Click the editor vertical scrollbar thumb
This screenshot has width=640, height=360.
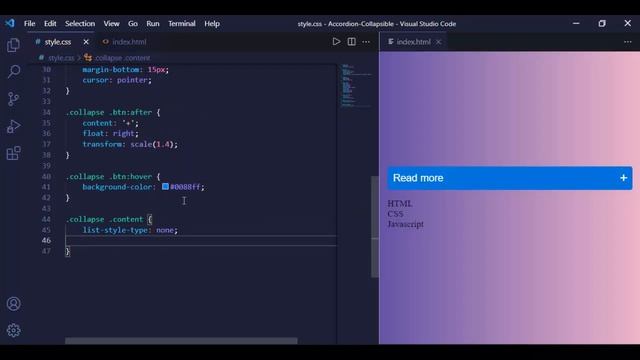[374, 227]
